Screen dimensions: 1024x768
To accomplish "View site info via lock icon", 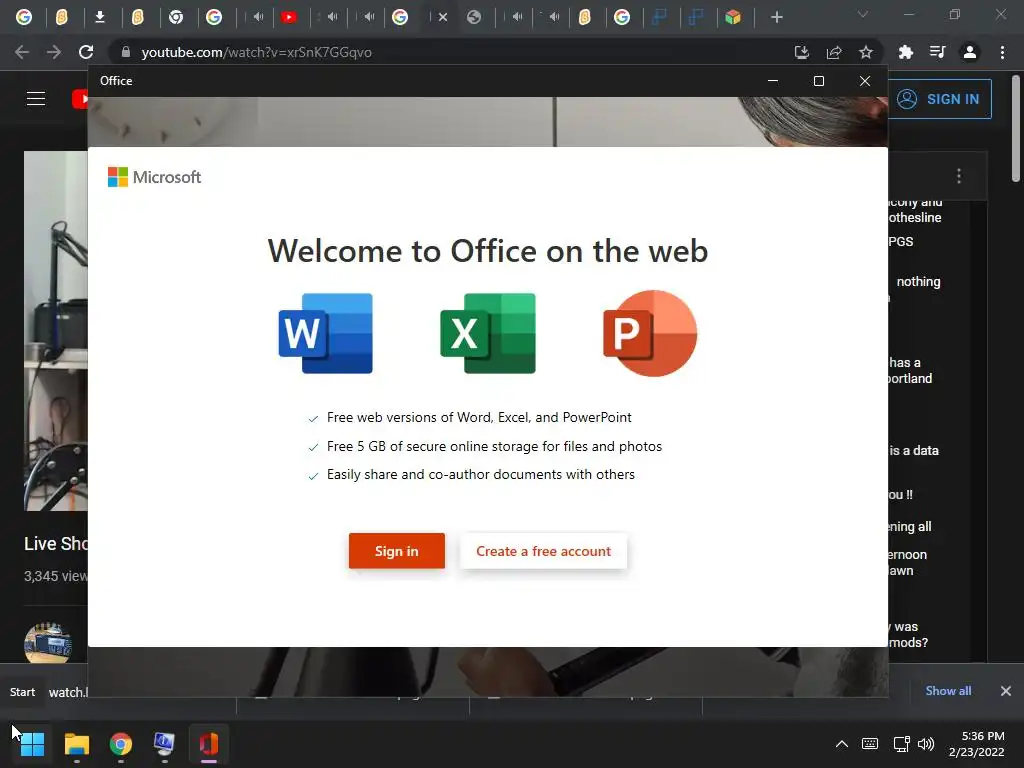I will click(125, 52).
